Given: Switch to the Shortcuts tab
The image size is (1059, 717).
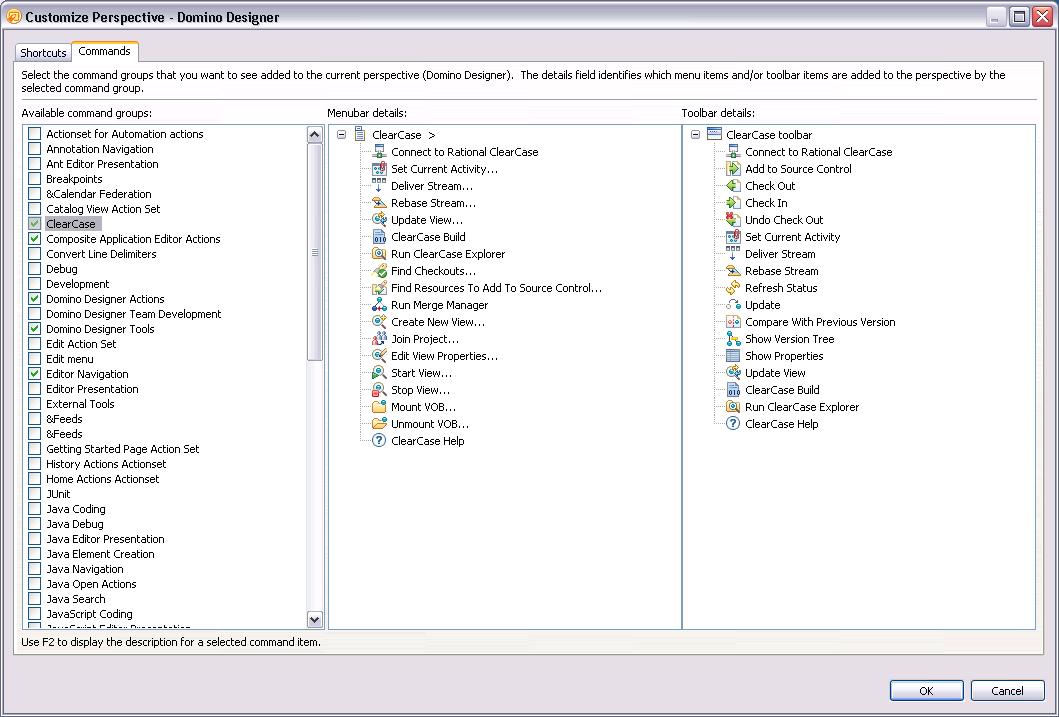Looking at the screenshot, I should pos(43,53).
